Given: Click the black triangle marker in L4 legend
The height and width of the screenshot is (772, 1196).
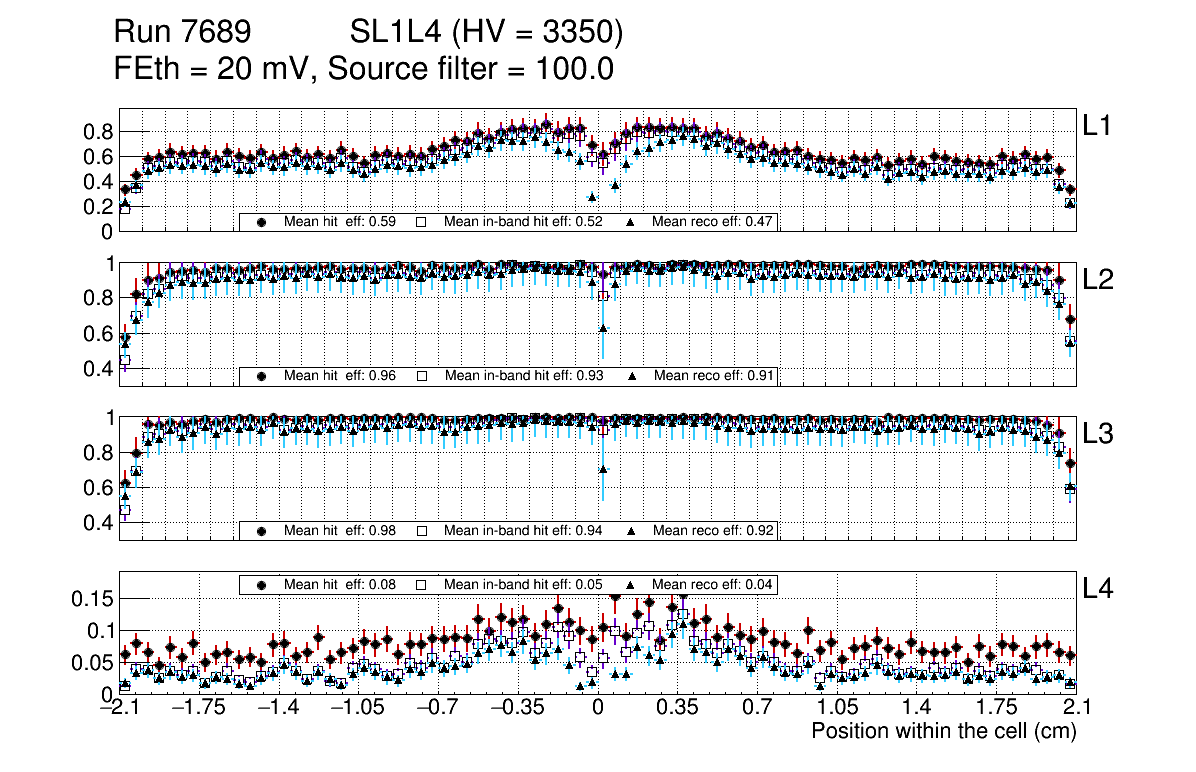Looking at the screenshot, I should [632, 584].
